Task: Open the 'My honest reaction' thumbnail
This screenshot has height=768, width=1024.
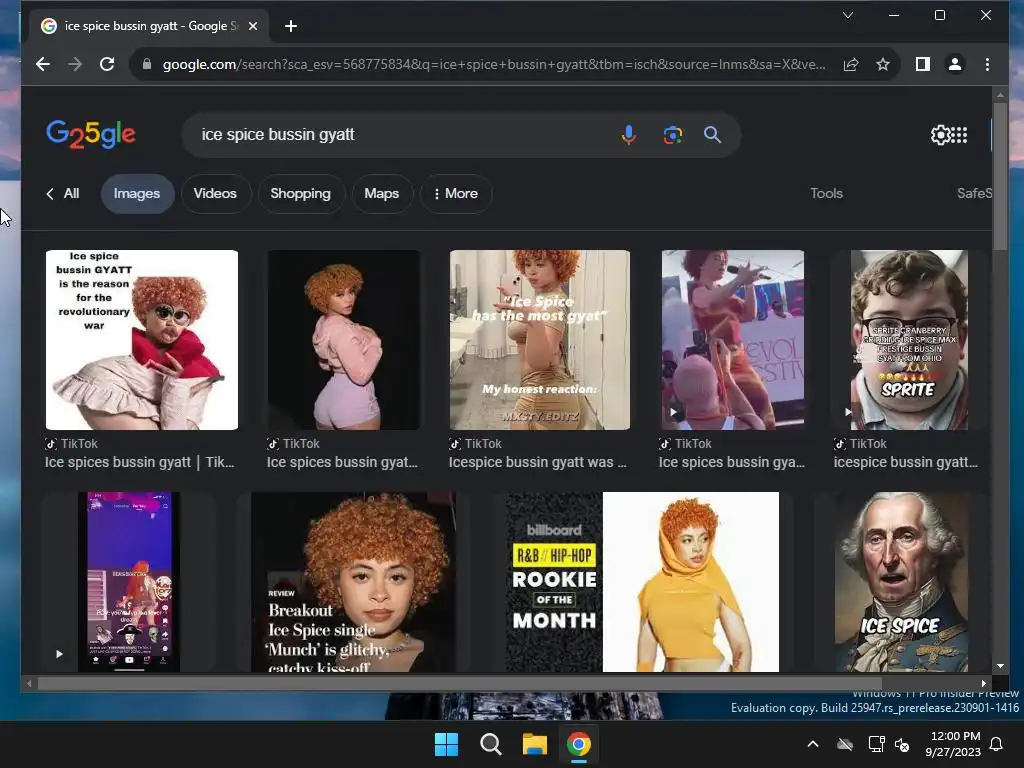Action: 540,340
